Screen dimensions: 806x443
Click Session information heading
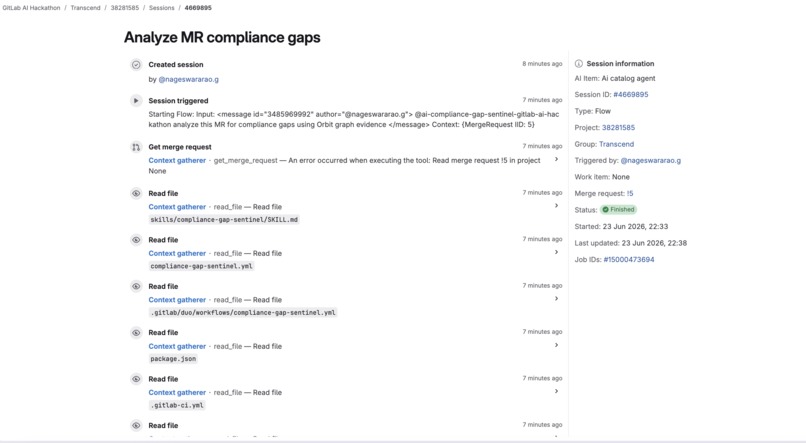pos(620,64)
